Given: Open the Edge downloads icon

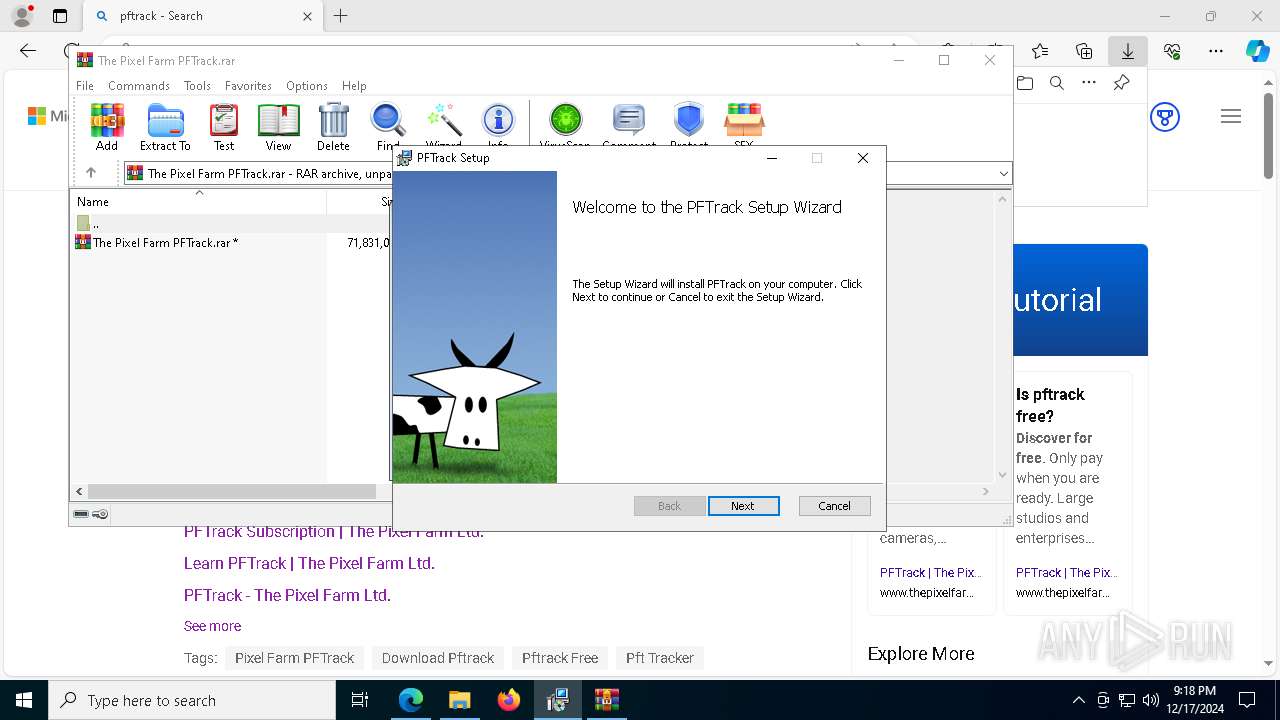Looking at the screenshot, I should click(x=1127, y=51).
